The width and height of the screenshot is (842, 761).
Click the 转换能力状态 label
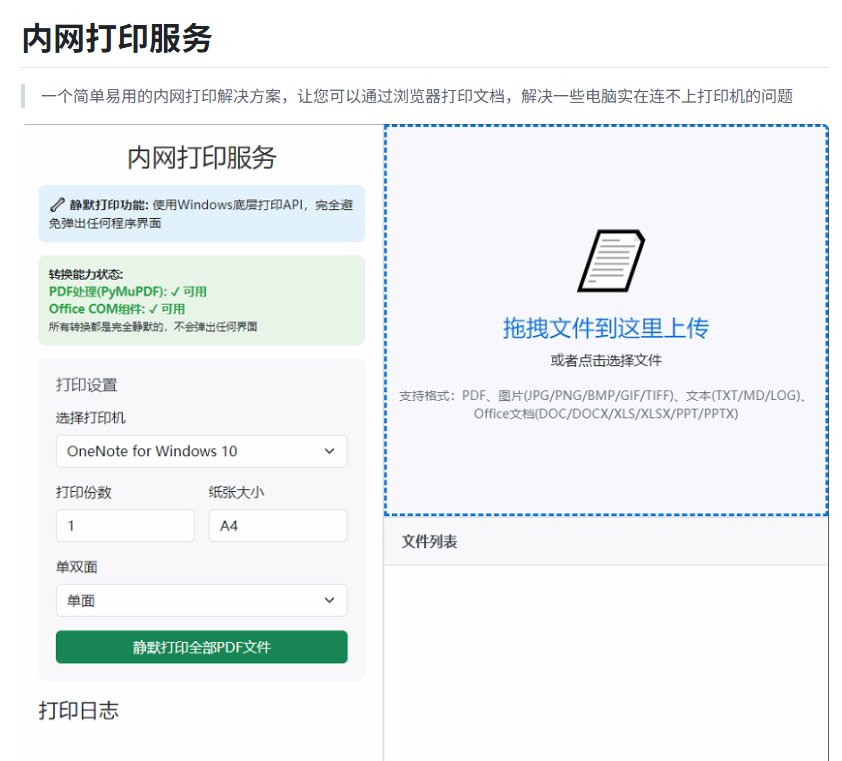coord(86,274)
